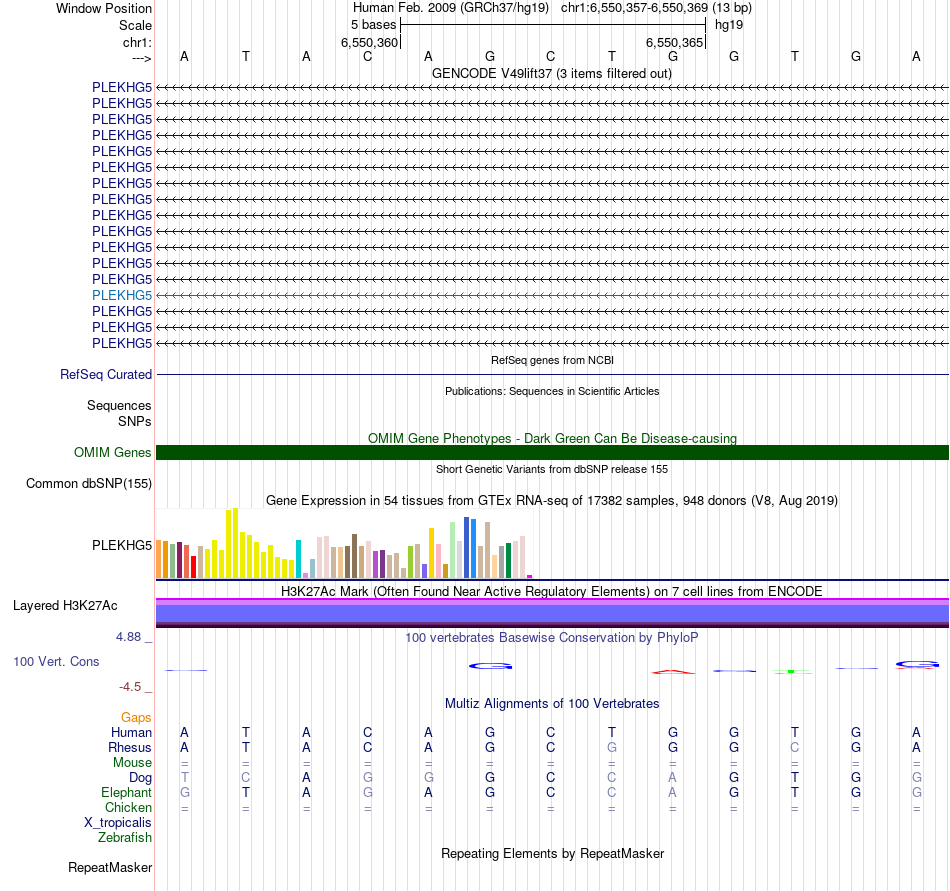Click the Layered H3K27Ac track label
This screenshot has width=950, height=891.
click(x=65, y=606)
